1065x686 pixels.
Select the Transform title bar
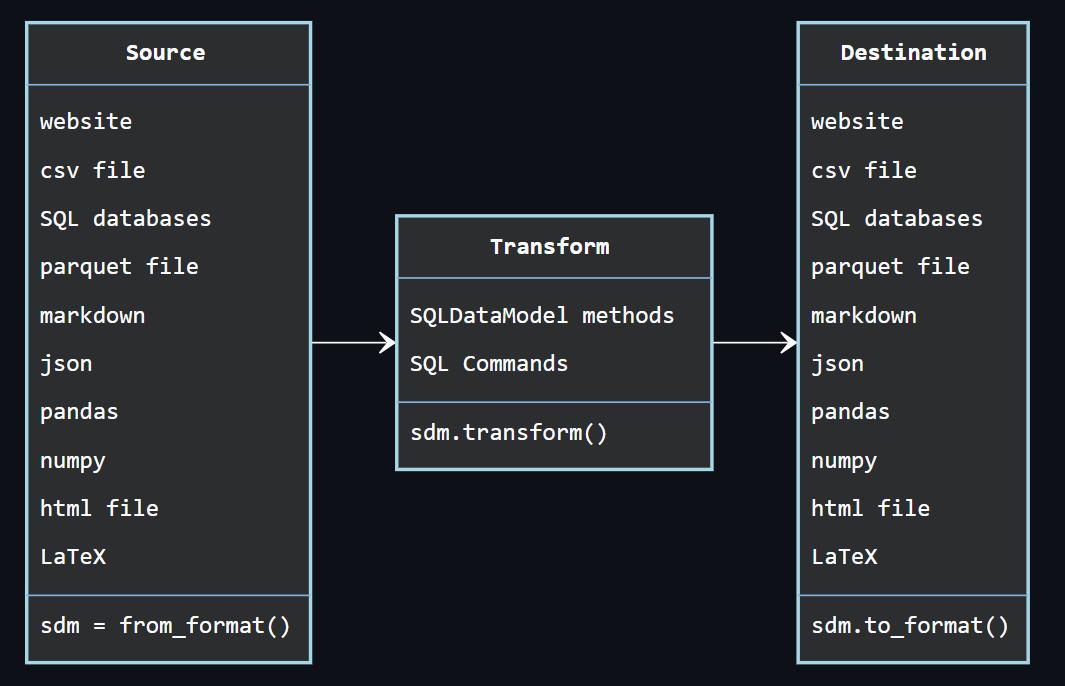point(554,246)
